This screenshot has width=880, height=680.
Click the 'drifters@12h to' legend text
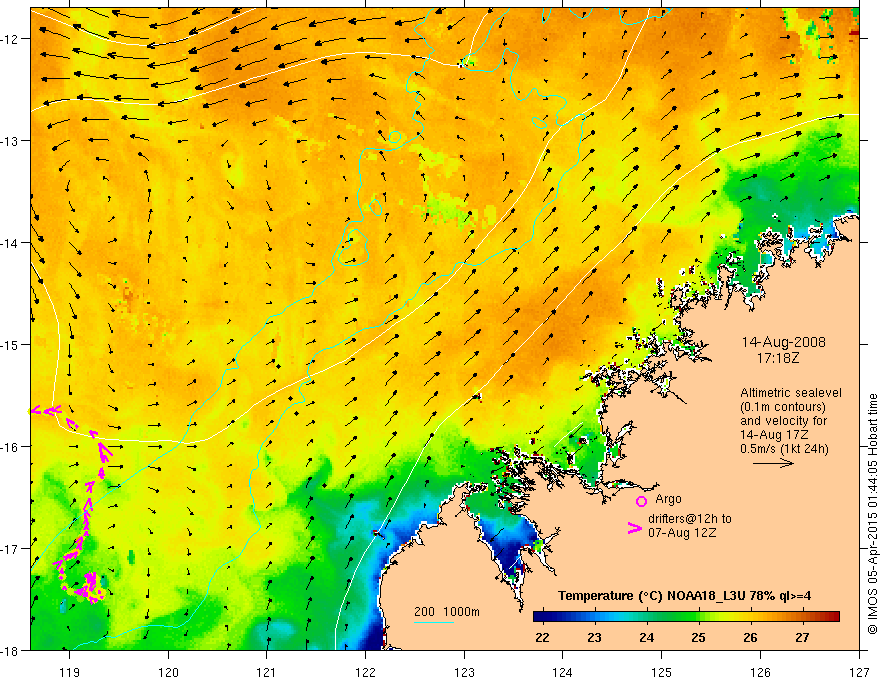(x=690, y=519)
